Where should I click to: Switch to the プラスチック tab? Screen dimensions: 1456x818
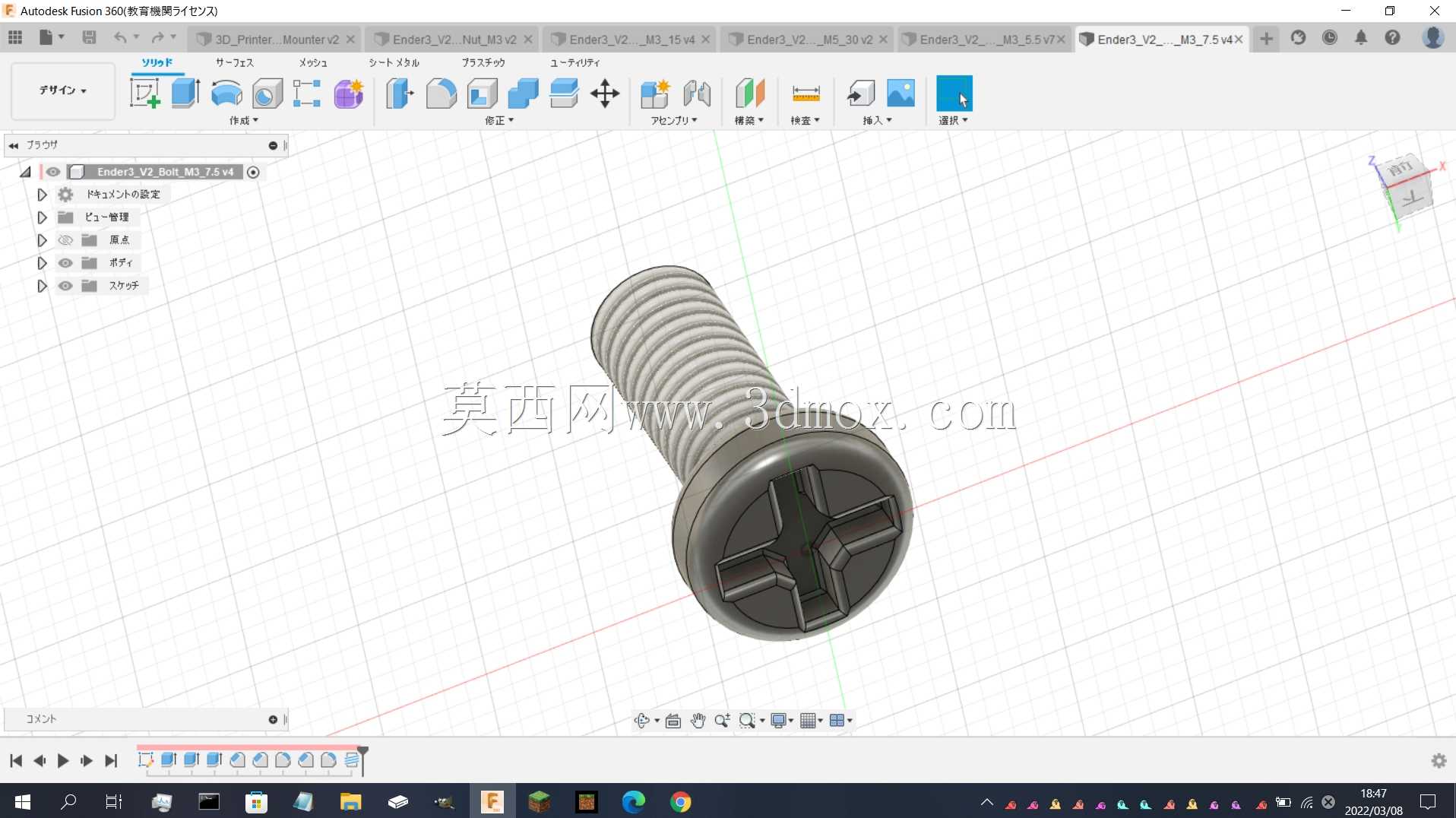pyautogui.click(x=483, y=62)
